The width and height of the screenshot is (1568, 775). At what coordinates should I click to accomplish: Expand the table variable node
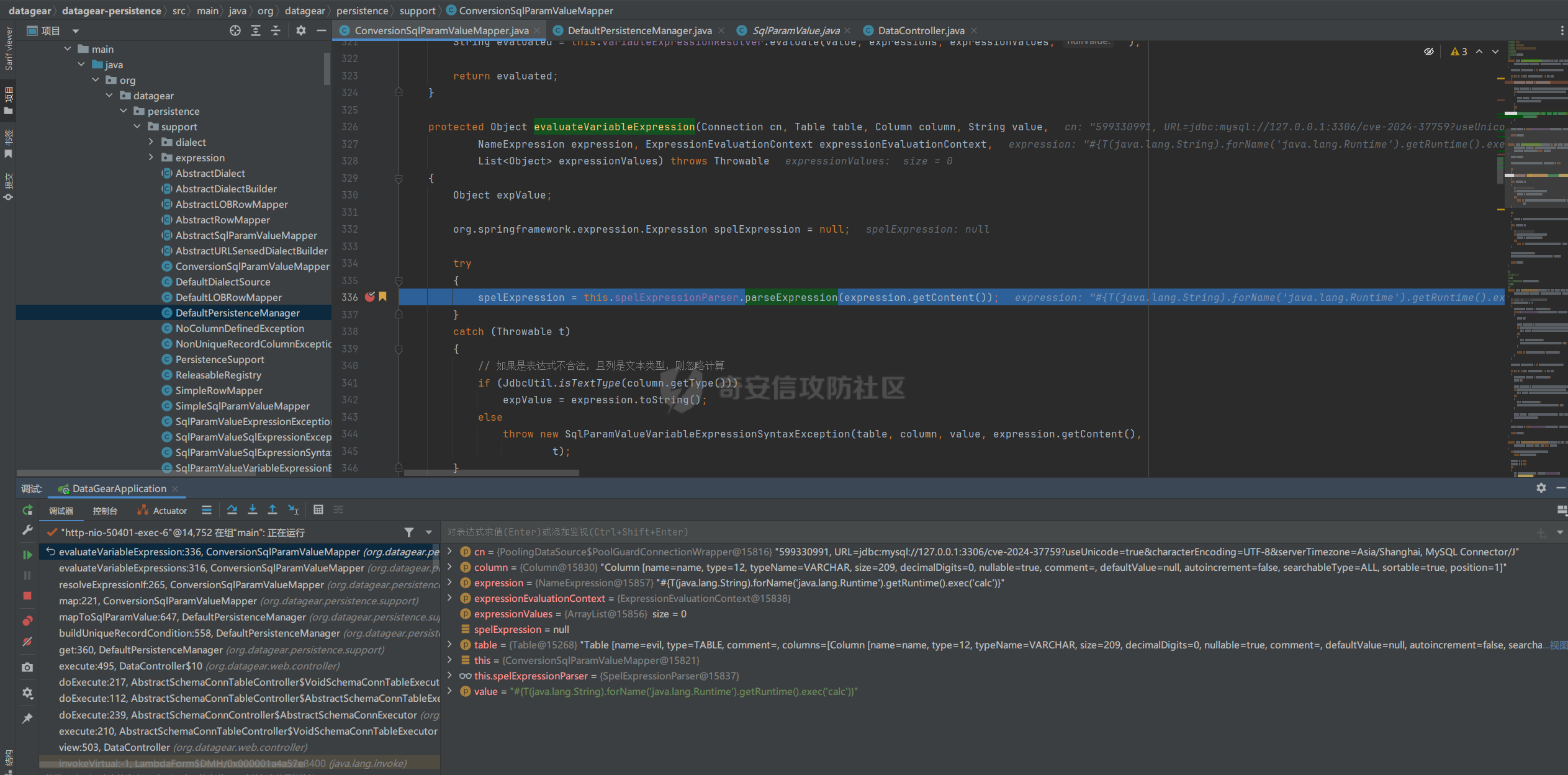(449, 644)
